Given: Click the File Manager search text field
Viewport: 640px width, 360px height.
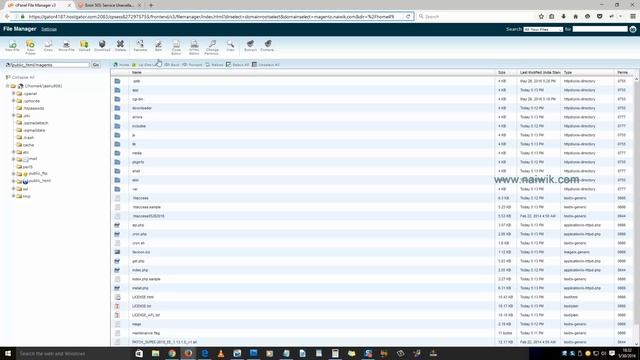Looking at the screenshot, I should 600,29.
